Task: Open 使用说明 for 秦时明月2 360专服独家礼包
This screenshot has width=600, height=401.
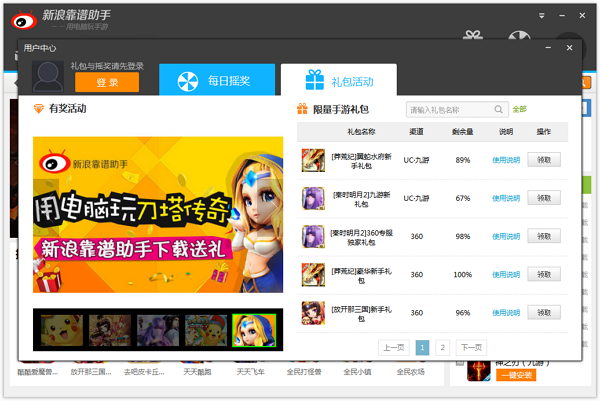Action: pyautogui.click(x=506, y=236)
